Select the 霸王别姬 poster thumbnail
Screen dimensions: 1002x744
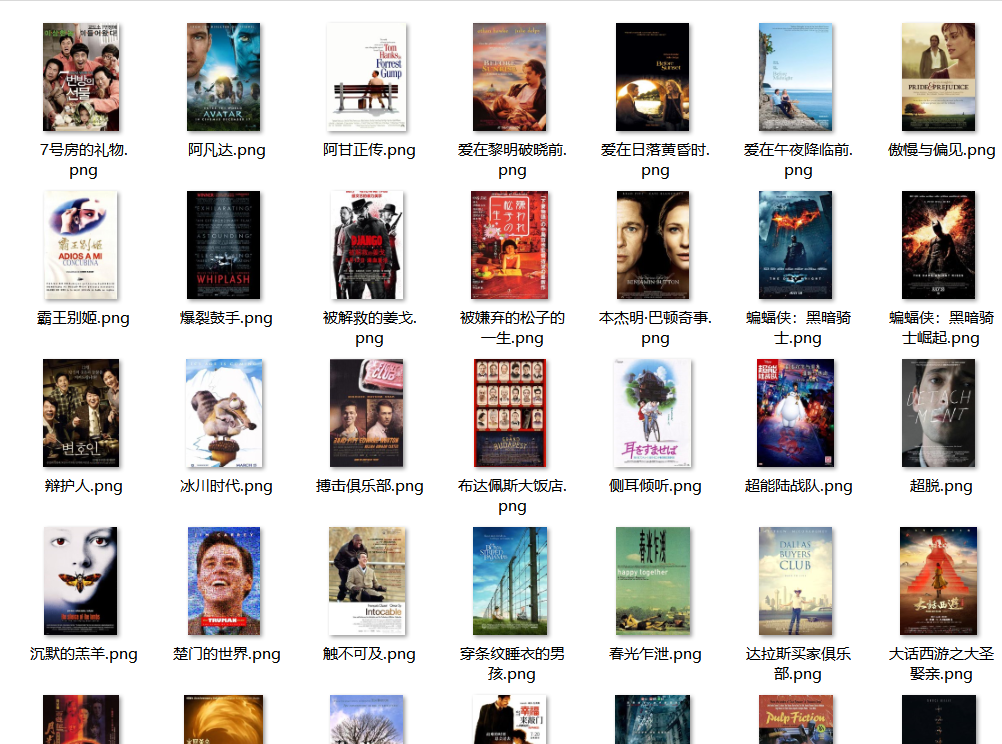point(81,245)
